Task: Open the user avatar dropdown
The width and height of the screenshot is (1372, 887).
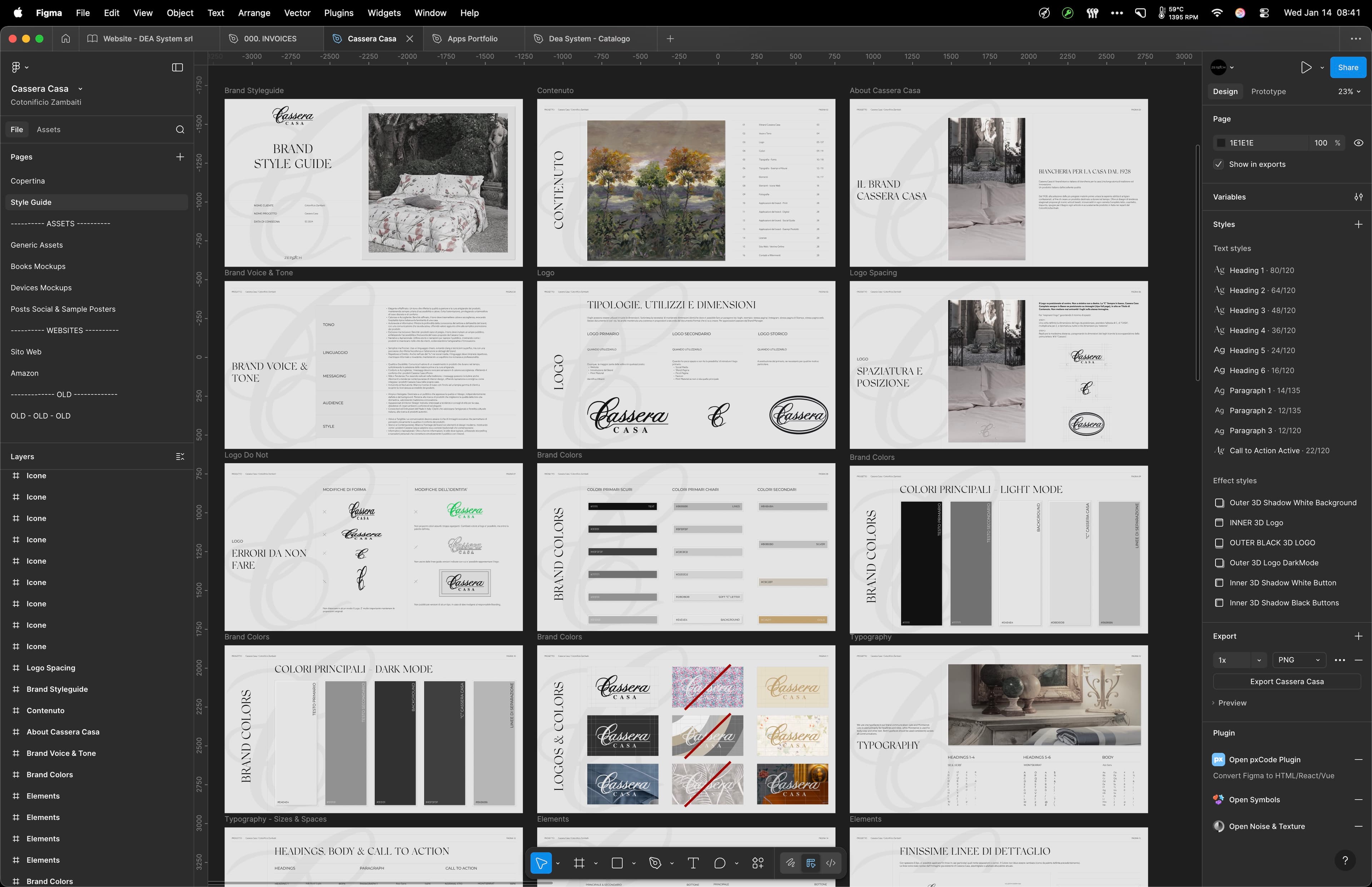Action: [x=1222, y=68]
